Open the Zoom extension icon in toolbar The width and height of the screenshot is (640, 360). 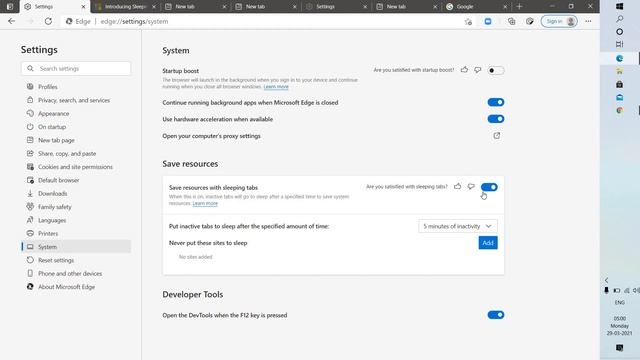click(488, 21)
